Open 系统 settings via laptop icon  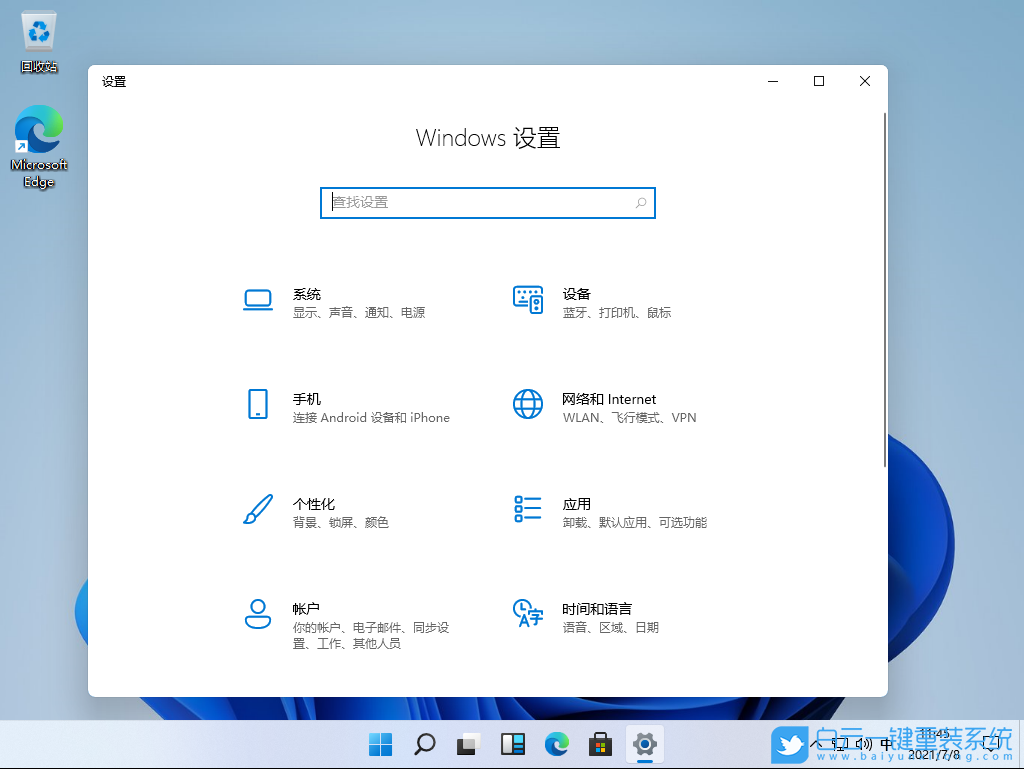click(257, 300)
